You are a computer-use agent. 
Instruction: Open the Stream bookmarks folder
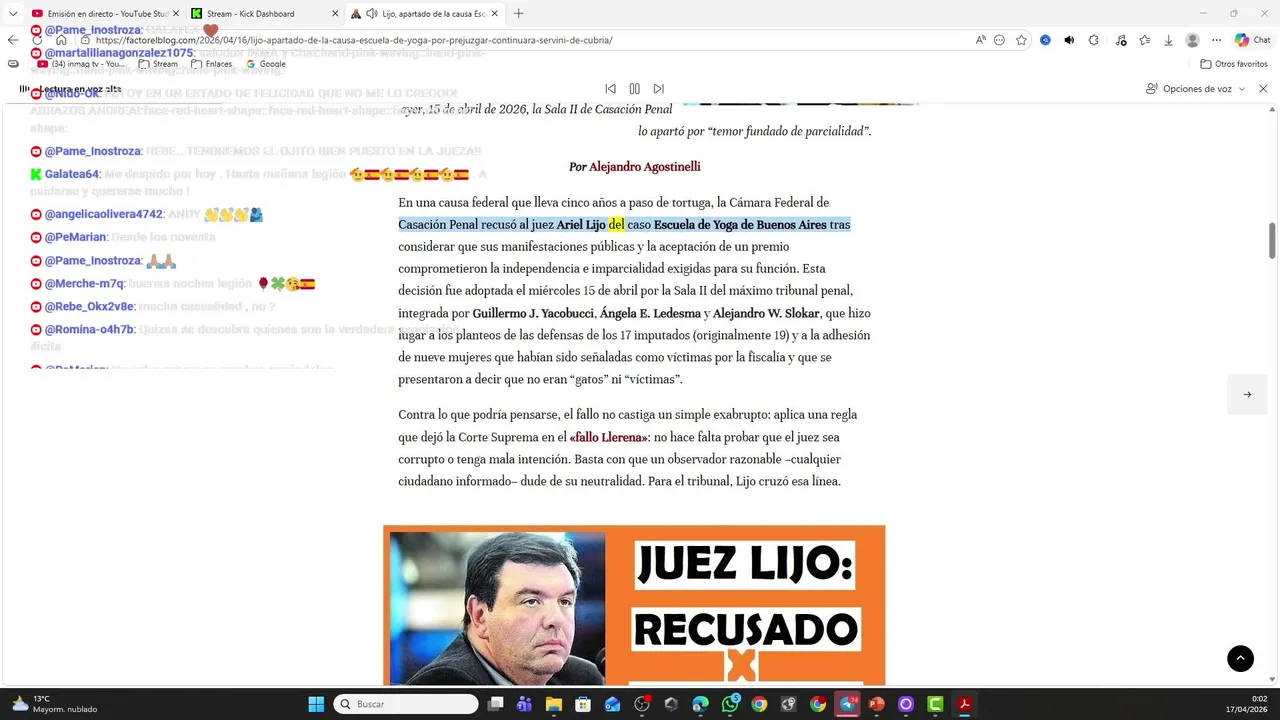click(159, 64)
